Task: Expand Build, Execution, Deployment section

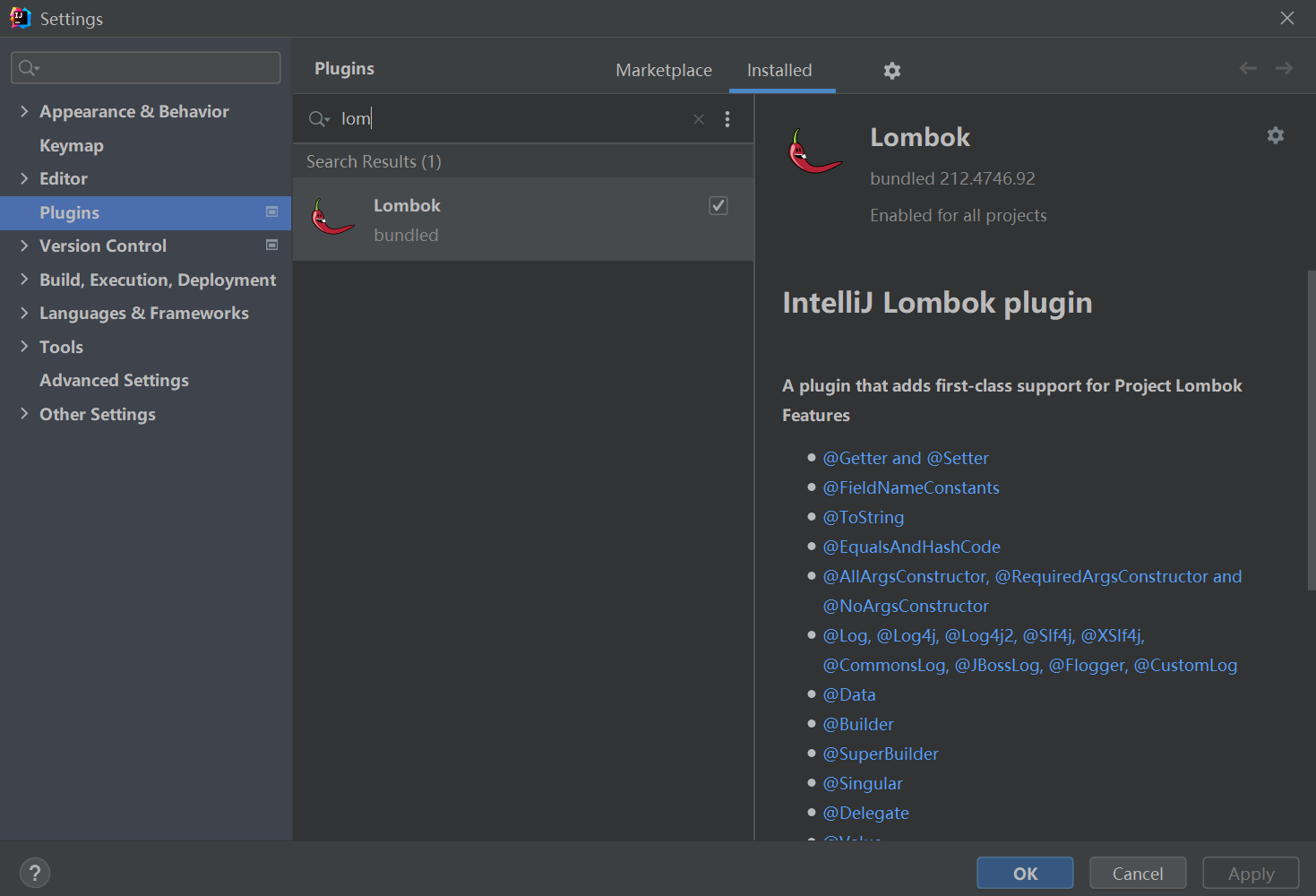Action: click(24, 280)
